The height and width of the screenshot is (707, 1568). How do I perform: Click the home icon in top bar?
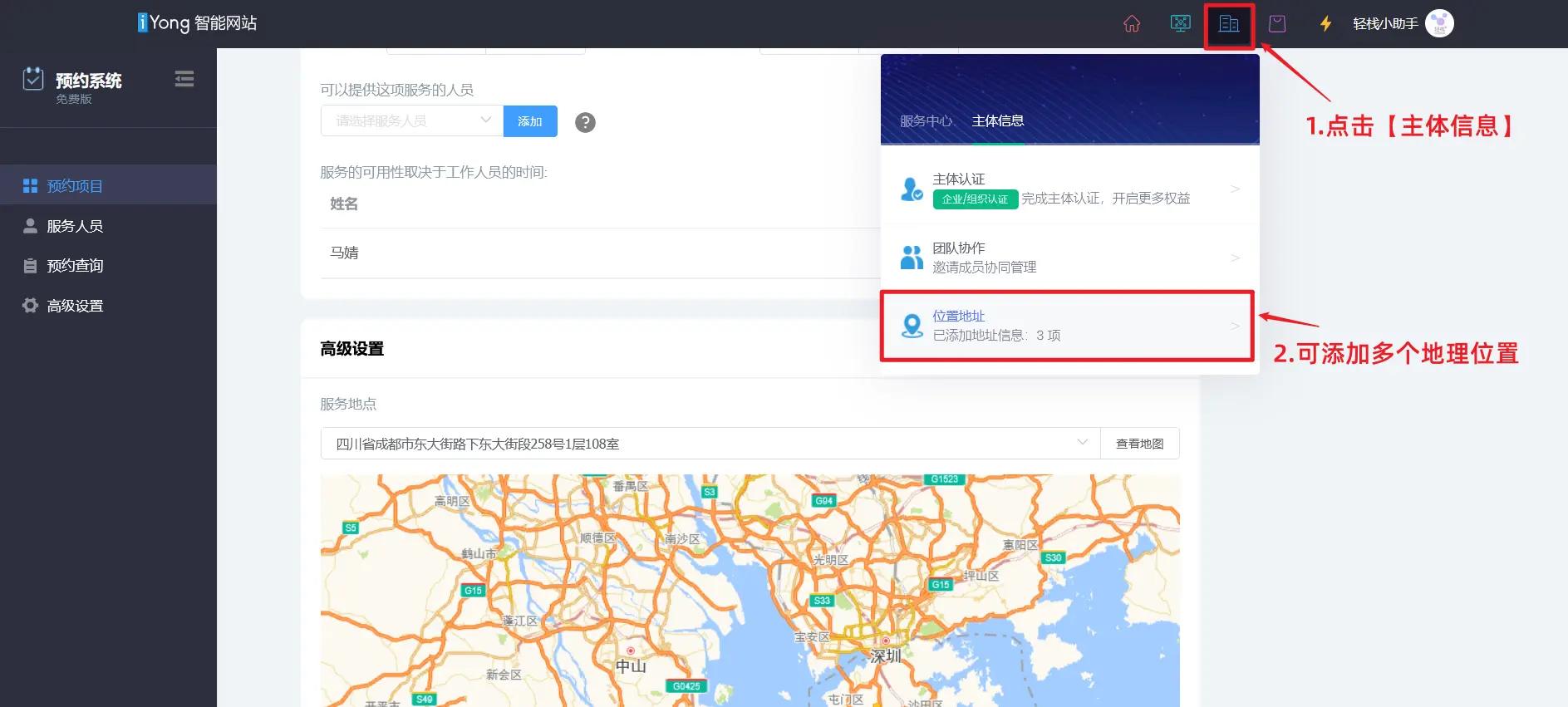[x=1131, y=24]
